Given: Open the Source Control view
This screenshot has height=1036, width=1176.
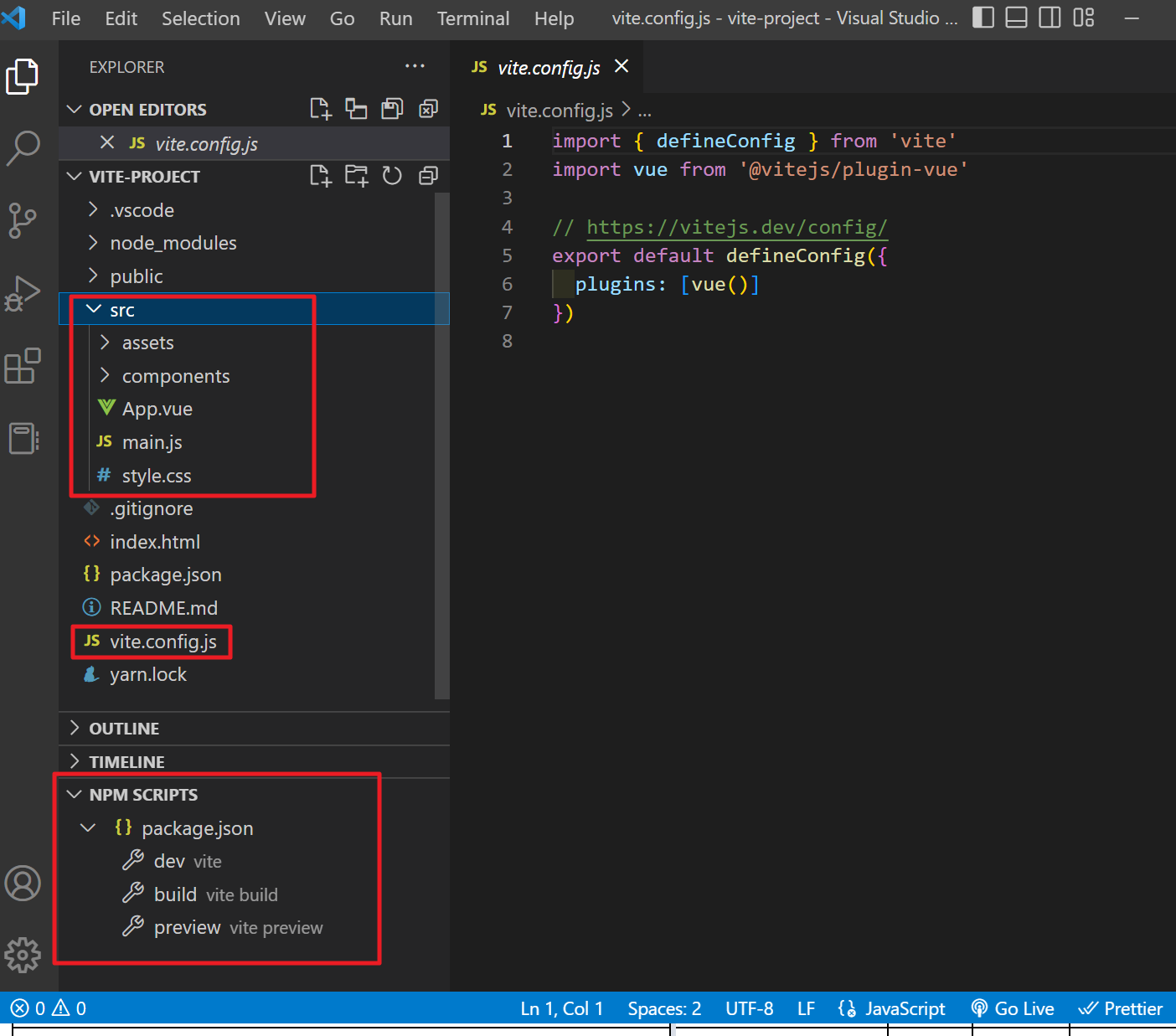Looking at the screenshot, I should click(x=23, y=220).
